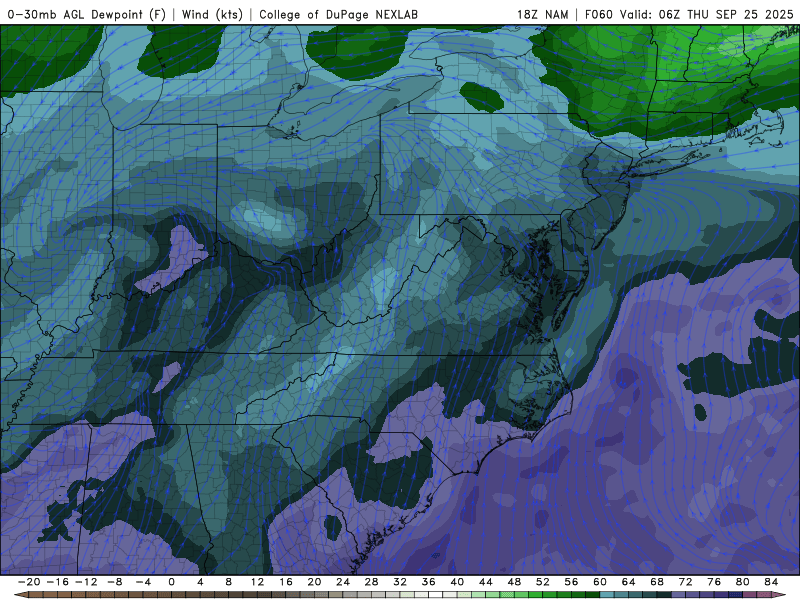Screen dimensions: 800x600
Task: Select the '-16' scale tick label
Action: pos(58,582)
